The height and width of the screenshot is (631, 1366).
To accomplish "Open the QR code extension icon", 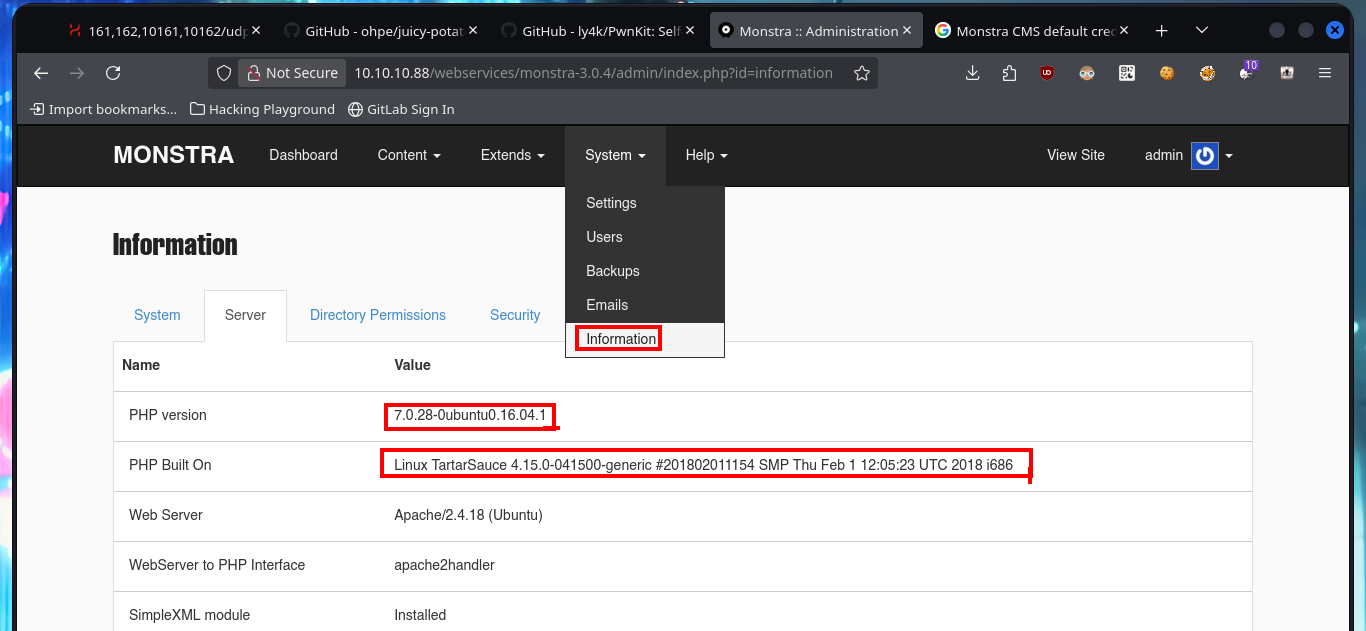I will coord(1127,73).
